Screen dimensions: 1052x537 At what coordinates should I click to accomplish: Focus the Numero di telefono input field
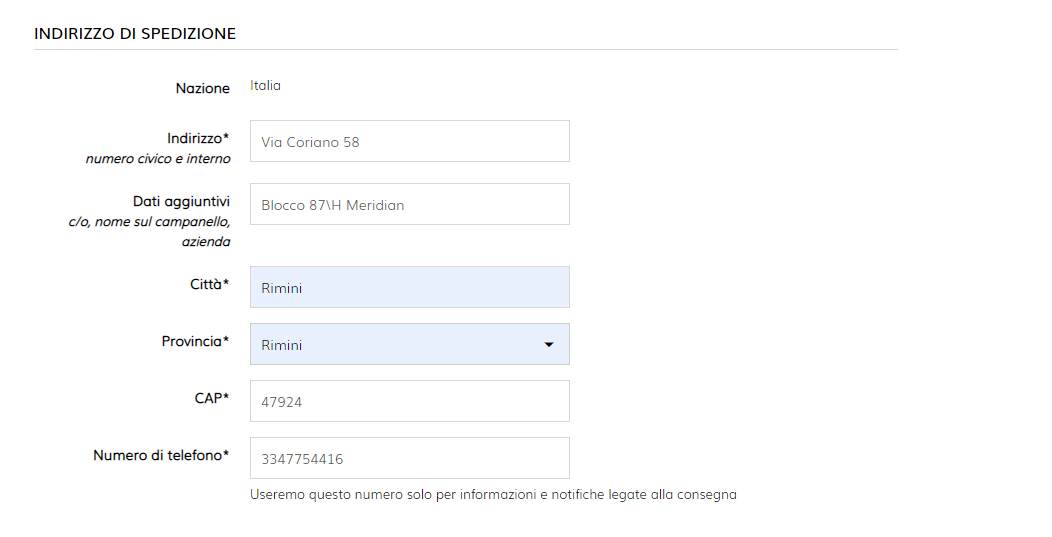tap(409, 458)
